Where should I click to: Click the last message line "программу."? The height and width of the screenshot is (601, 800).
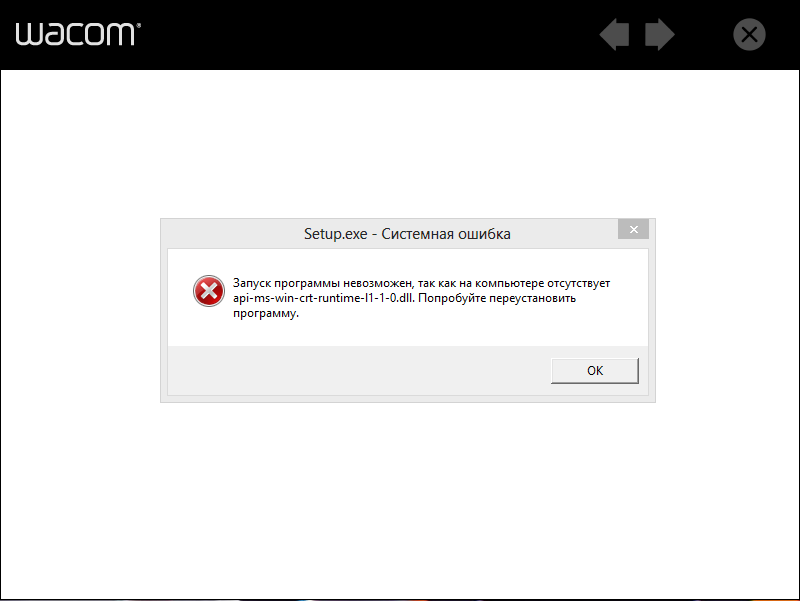[x=266, y=313]
